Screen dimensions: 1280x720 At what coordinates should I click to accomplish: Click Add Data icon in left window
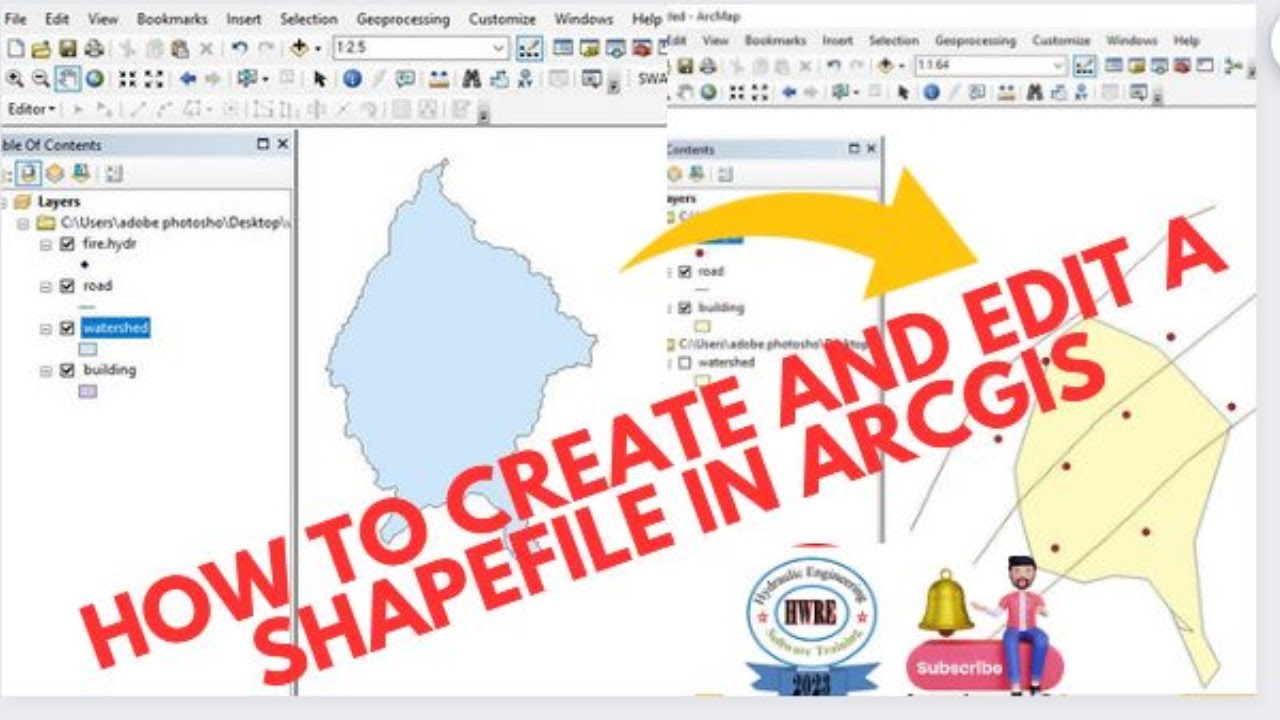(x=299, y=48)
